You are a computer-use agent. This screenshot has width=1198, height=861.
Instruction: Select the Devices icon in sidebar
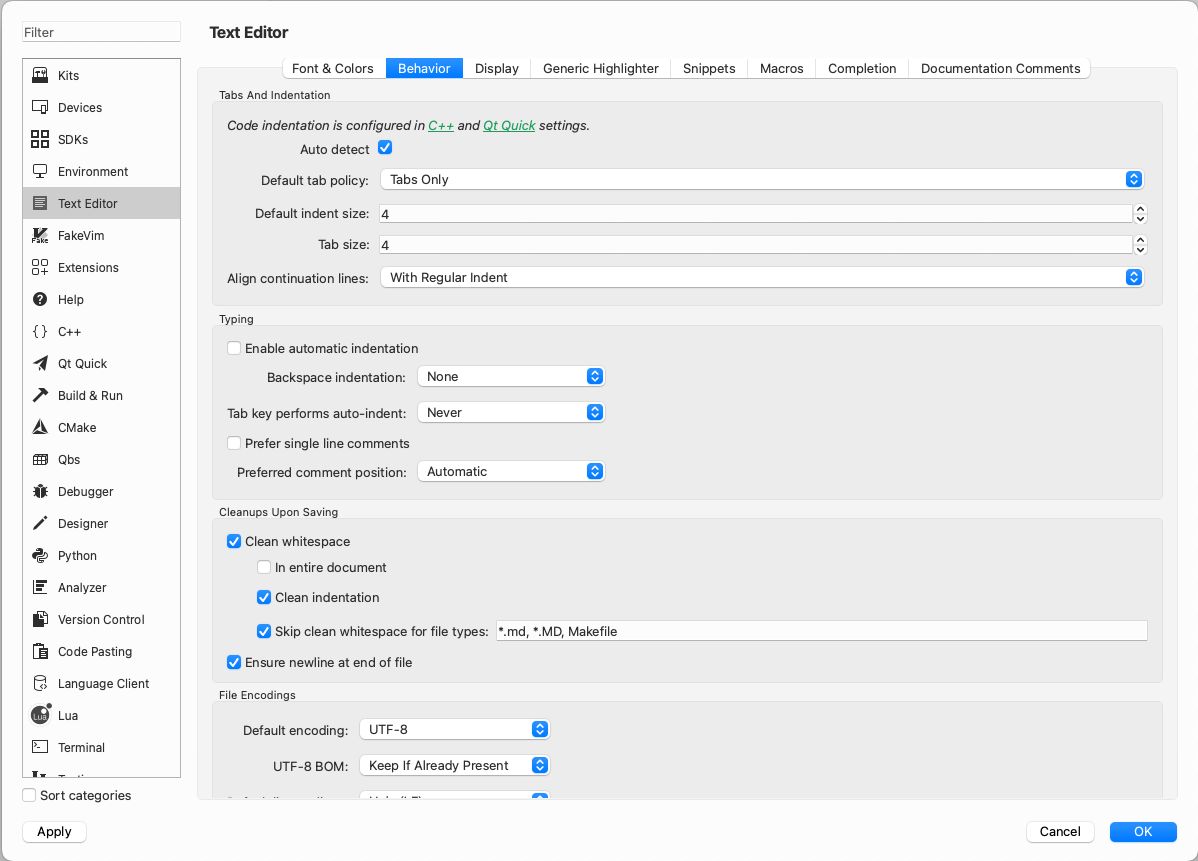tap(40, 107)
